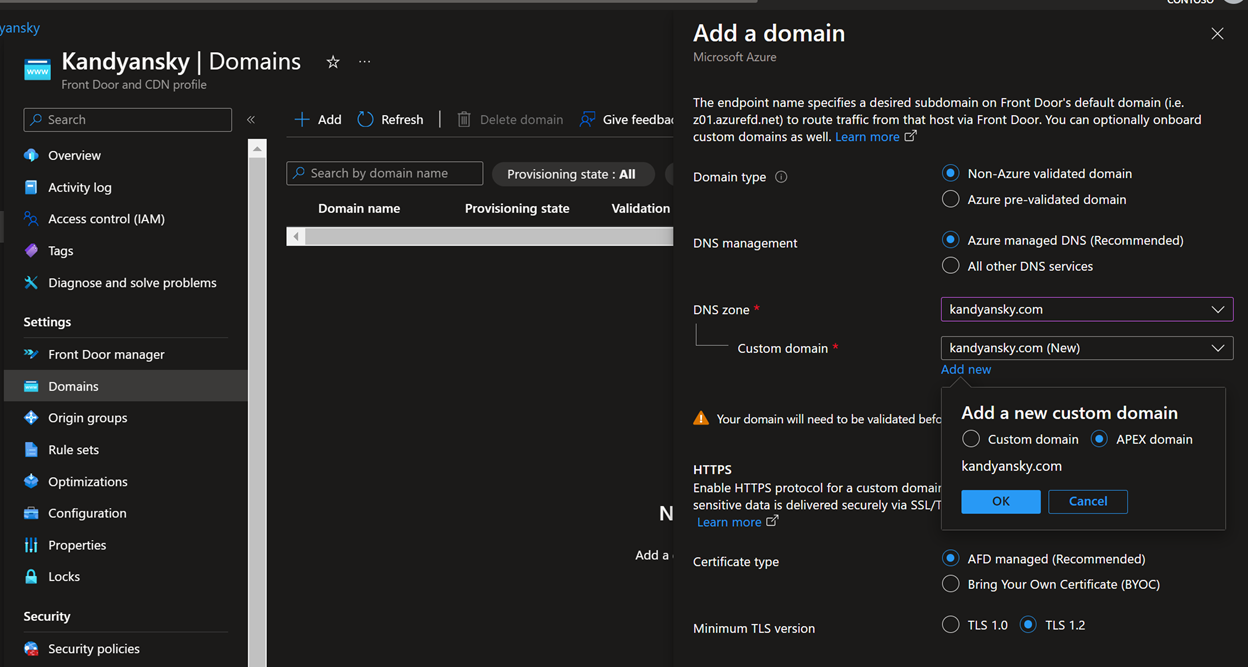
Task: Click the Access control (IAM) icon
Action: [x=31, y=219]
